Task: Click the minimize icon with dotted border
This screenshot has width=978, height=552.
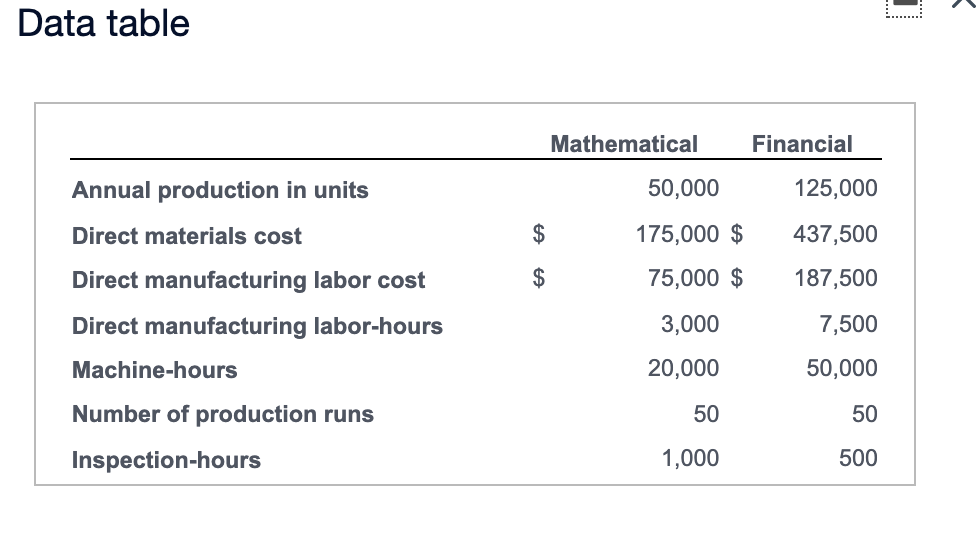Action: pos(904,7)
